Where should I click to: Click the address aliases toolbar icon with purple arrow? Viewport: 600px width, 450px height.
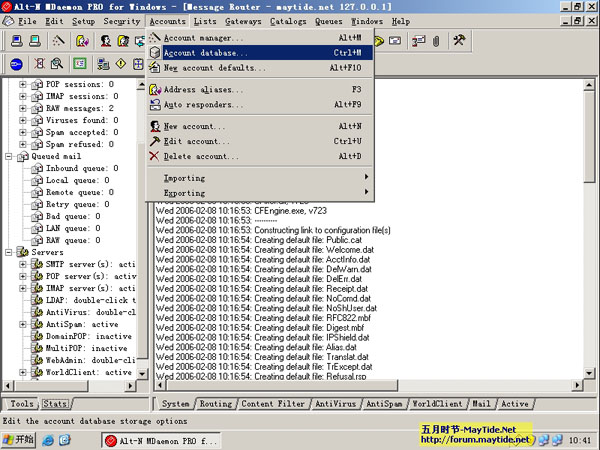83,41
